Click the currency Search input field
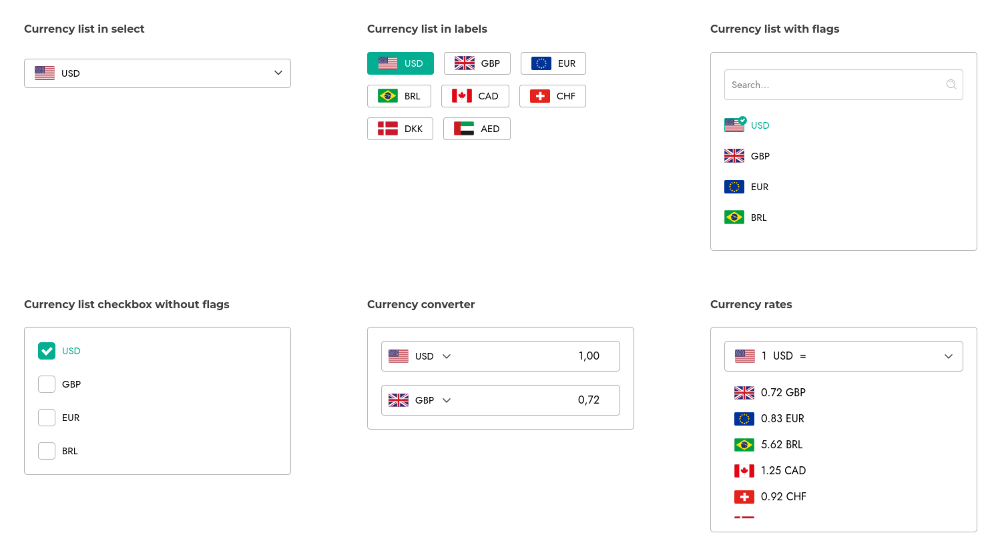The image size is (1000, 547). tap(835, 85)
